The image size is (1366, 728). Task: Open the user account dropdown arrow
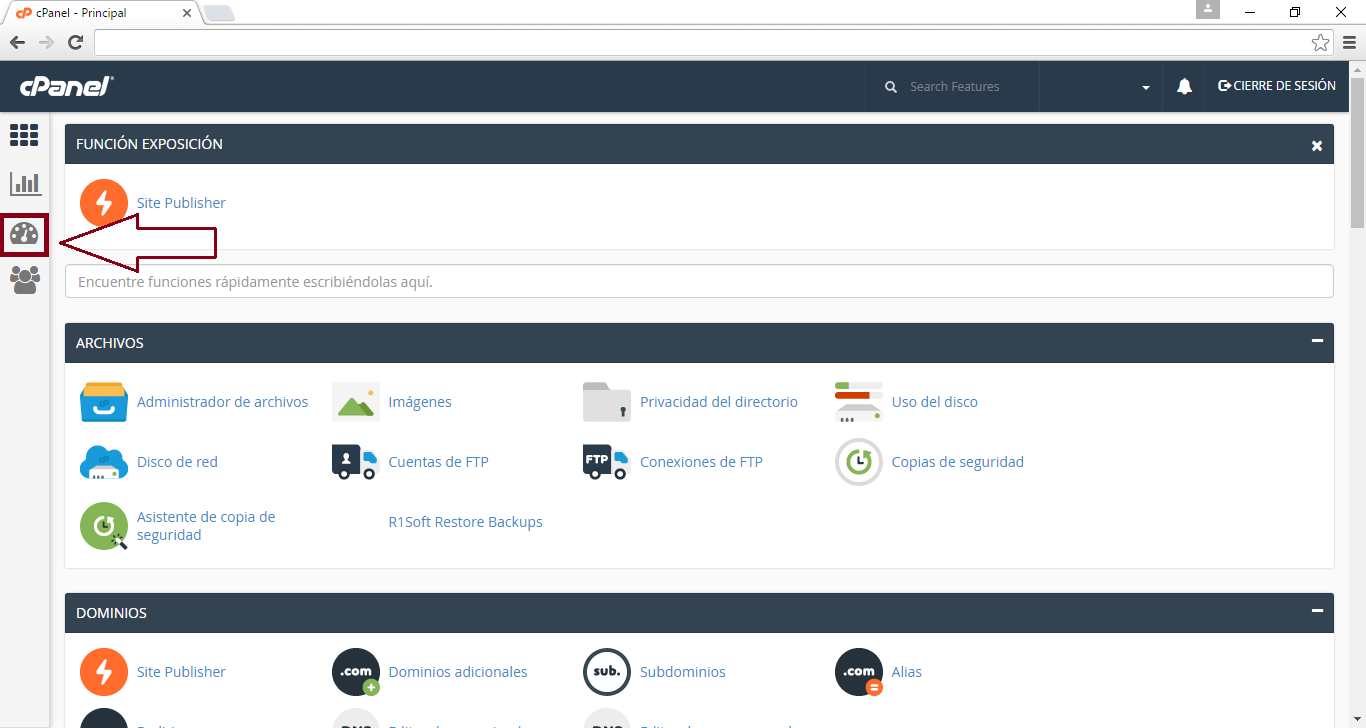1145,88
